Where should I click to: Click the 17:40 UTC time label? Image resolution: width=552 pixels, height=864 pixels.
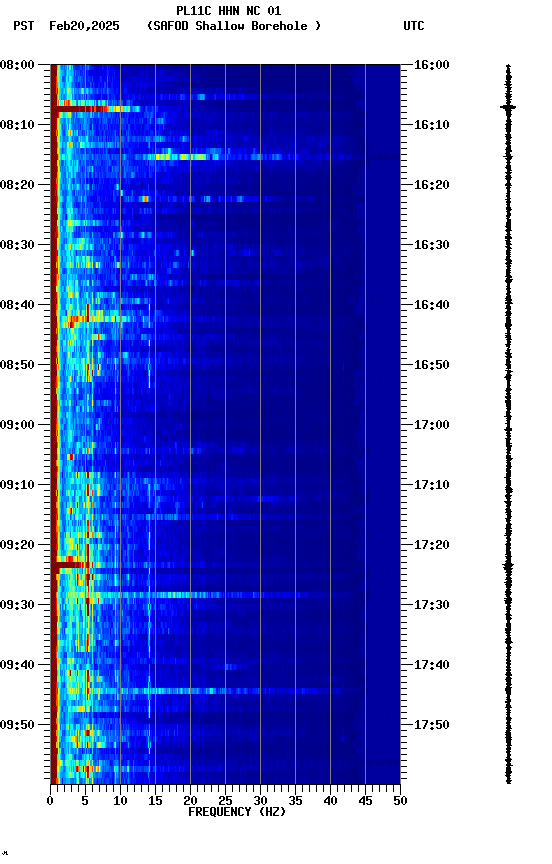click(432, 666)
